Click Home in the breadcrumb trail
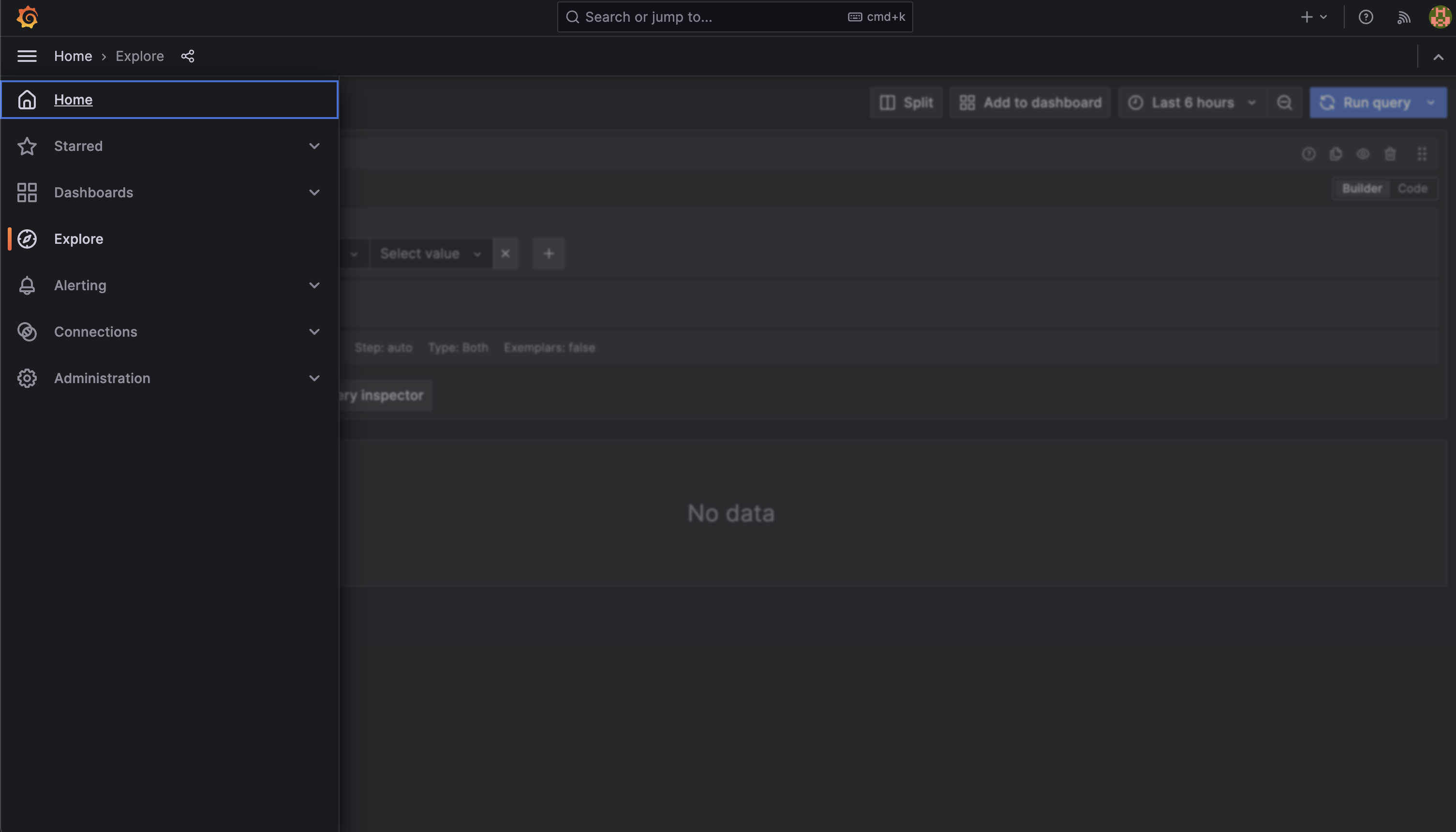 (x=73, y=56)
